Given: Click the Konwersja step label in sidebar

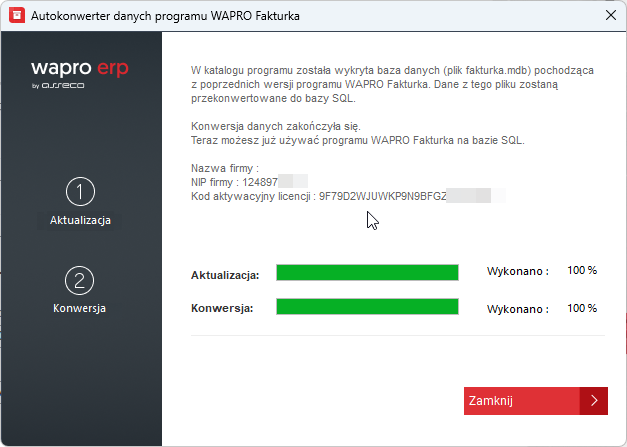Looking at the screenshot, I should click(79, 309).
